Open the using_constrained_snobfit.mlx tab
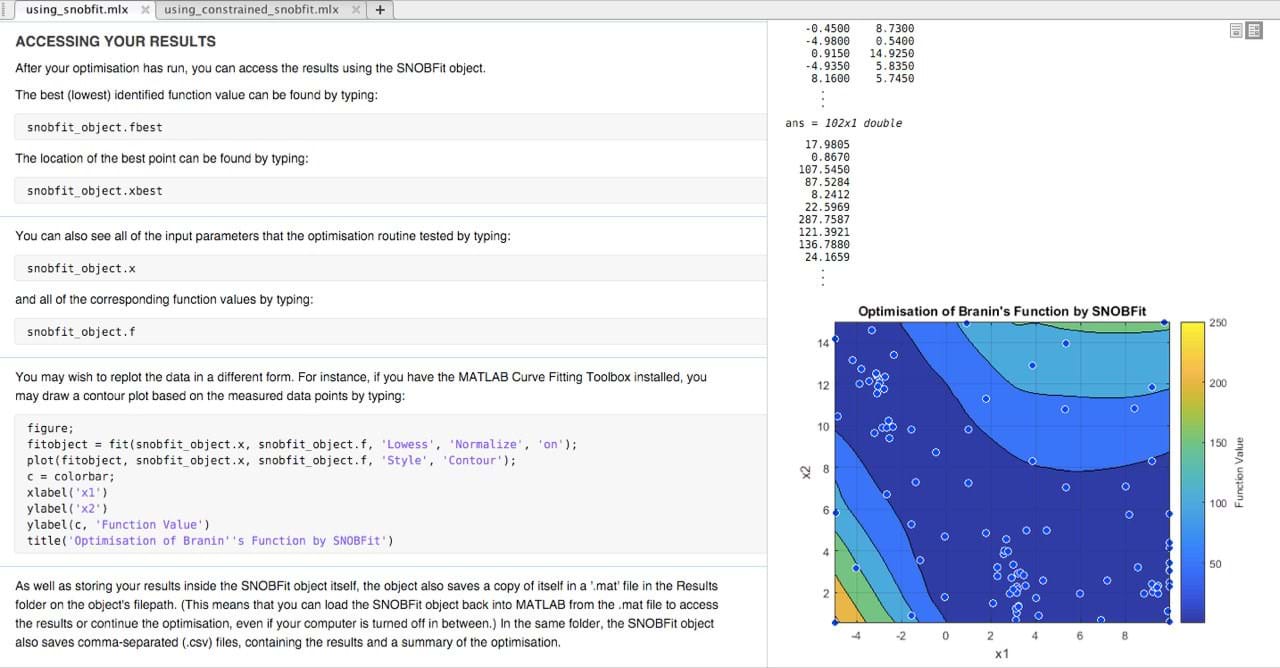The height and width of the screenshot is (668, 1280). click(x=251, y=10)
